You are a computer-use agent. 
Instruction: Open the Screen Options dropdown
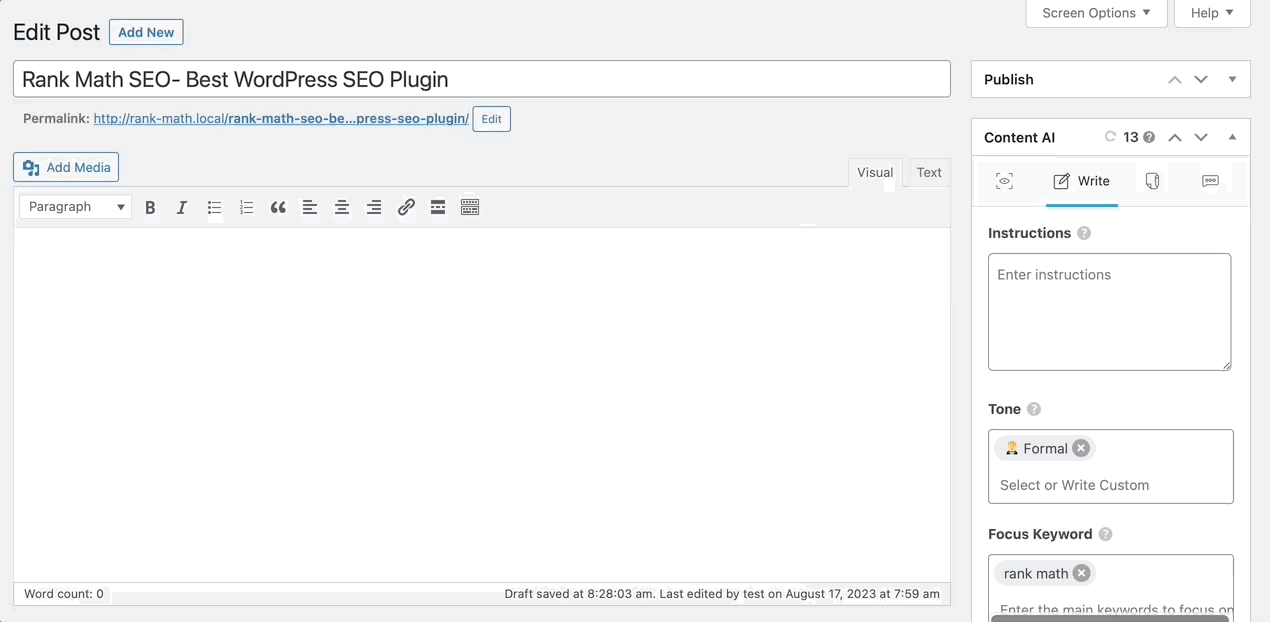pyautogui.click(x=1096, y=13)
